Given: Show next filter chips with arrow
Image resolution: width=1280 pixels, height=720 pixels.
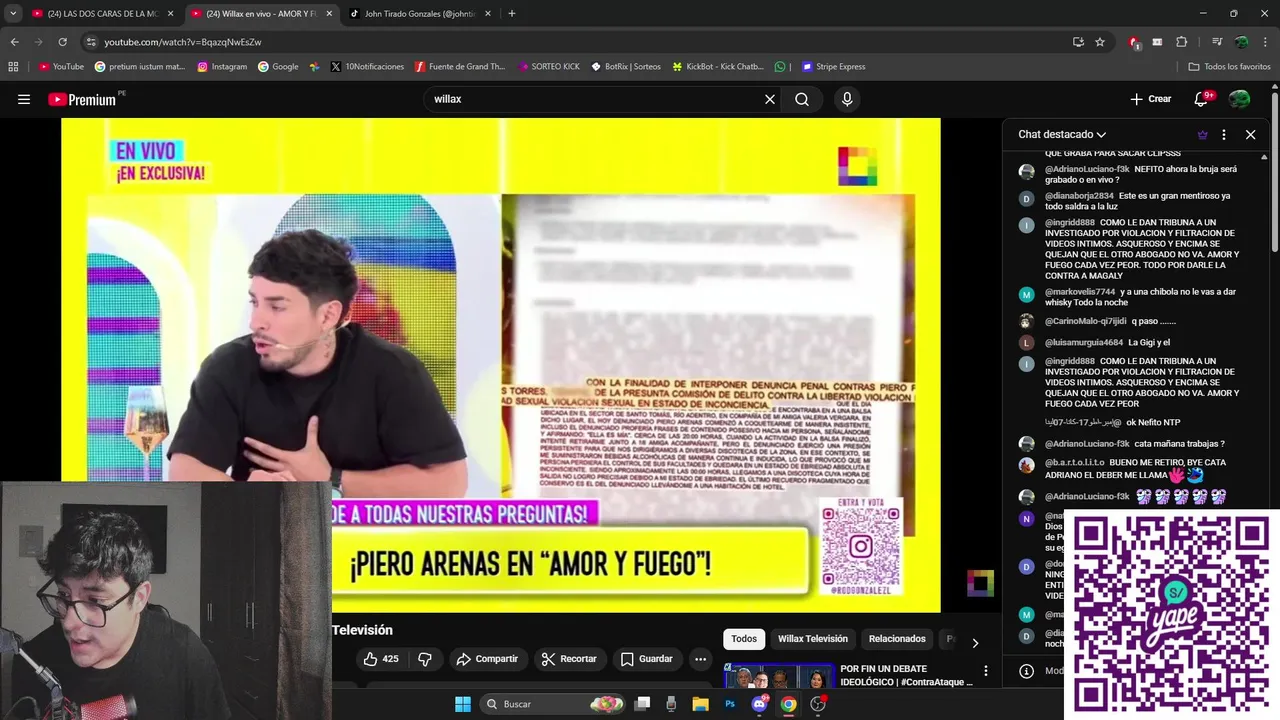Looking at the screenshot, I should click(975, 642).
